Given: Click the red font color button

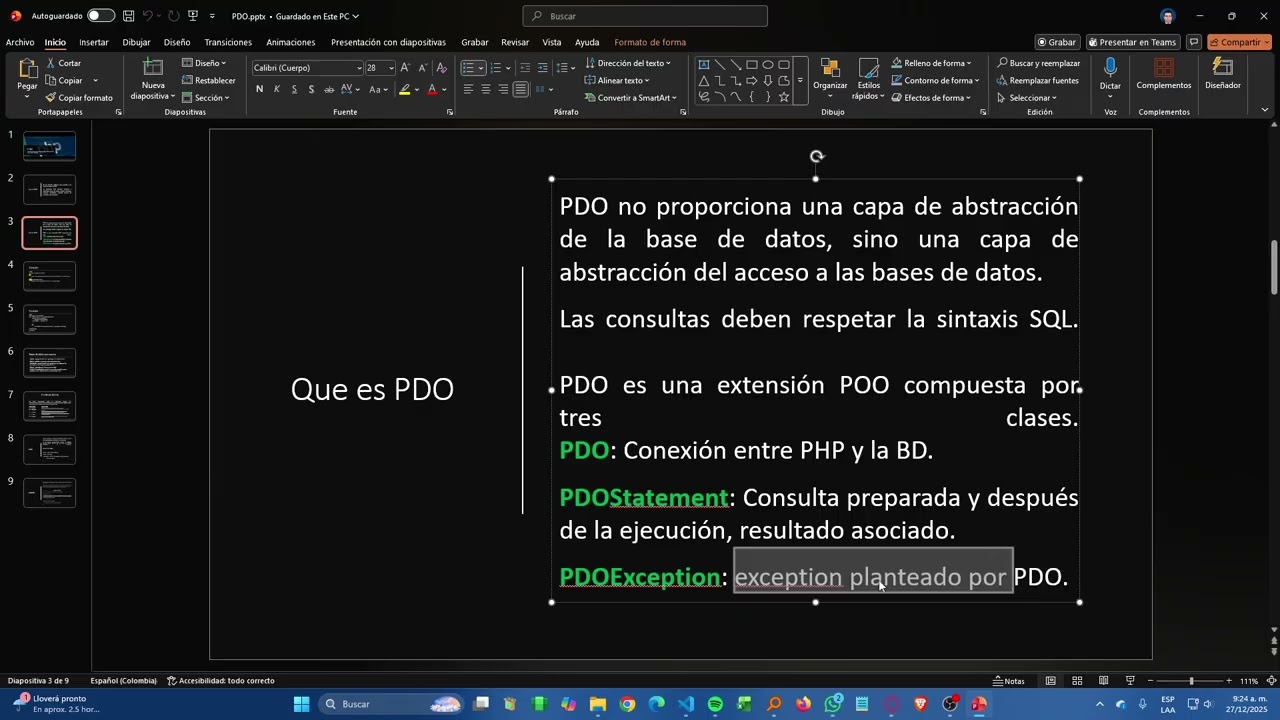Looking at the screenshot, I should [x=432, y=89].
